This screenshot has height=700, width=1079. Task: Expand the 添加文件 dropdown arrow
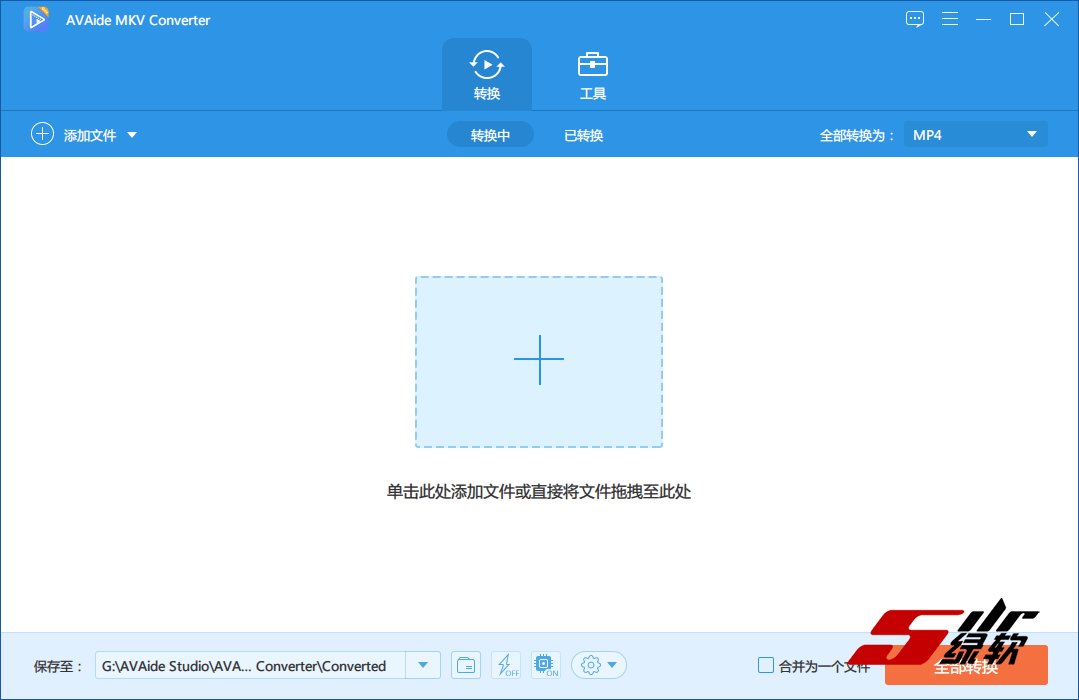132,135
